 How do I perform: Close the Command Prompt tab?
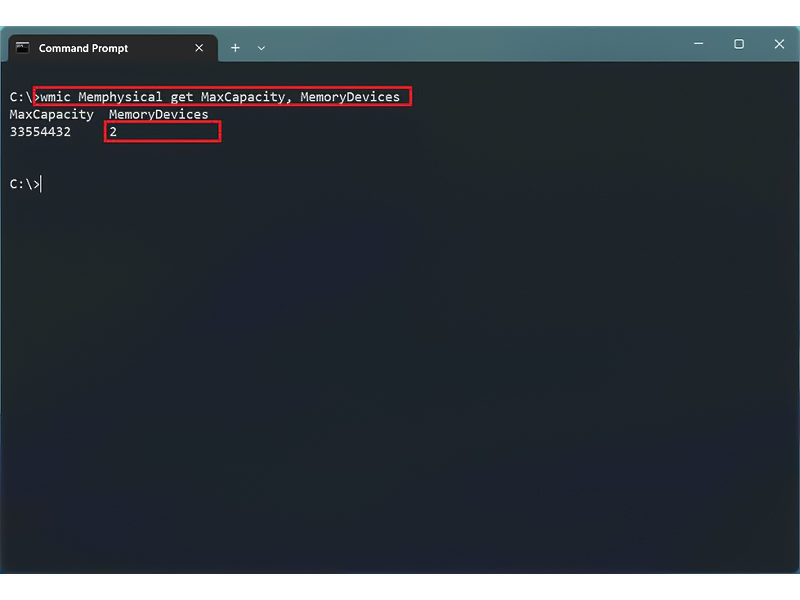[199, 48]
